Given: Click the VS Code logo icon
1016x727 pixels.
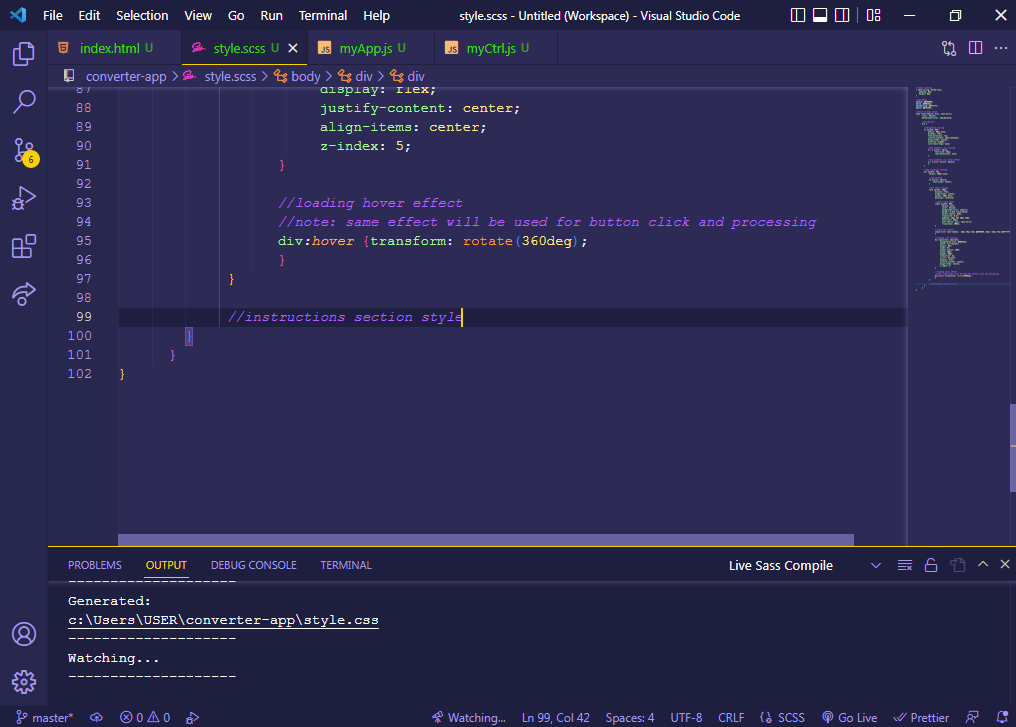Looking at the screenshot, I should point(18,15).
